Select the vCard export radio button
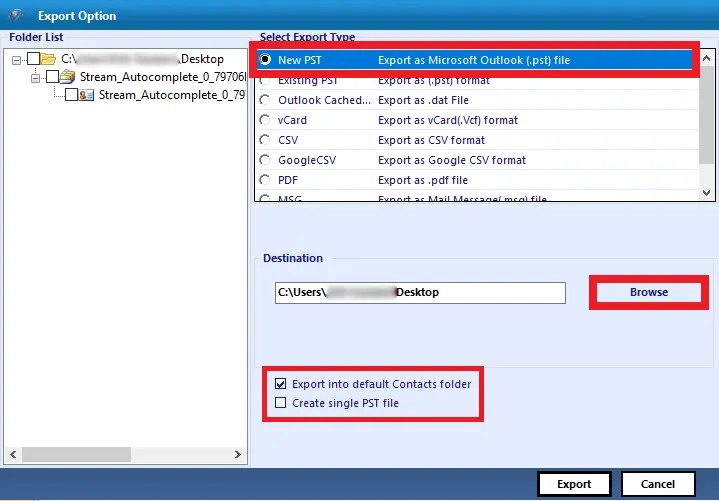Viewport: 719px width, 501px height. 265,120
